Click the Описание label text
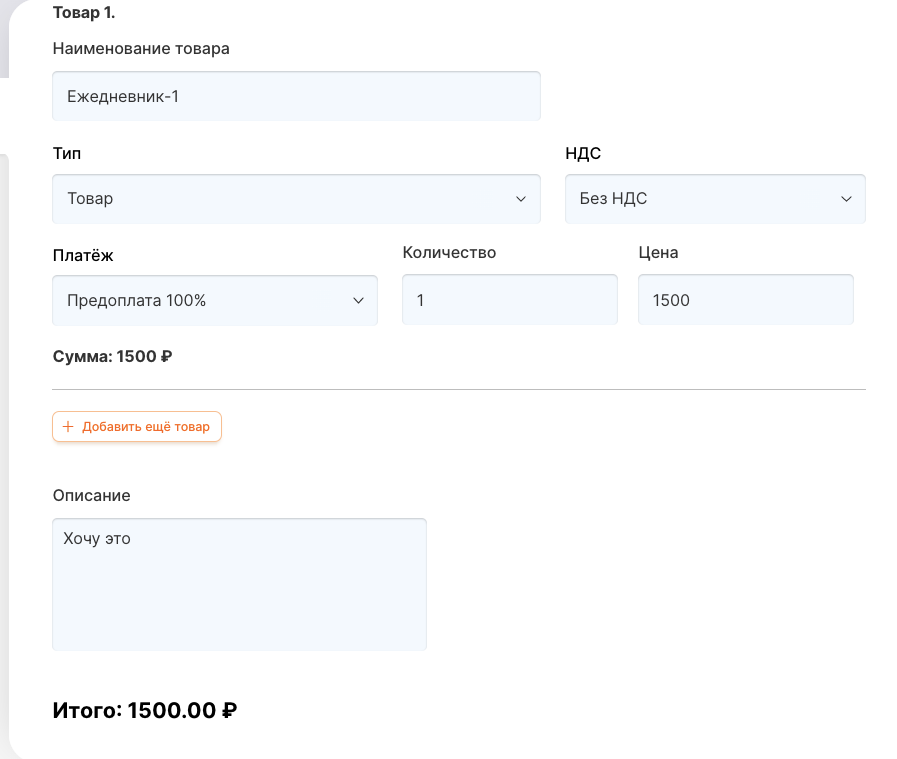The height and width of the screenshot is (759, 897). tap(91, 495)
